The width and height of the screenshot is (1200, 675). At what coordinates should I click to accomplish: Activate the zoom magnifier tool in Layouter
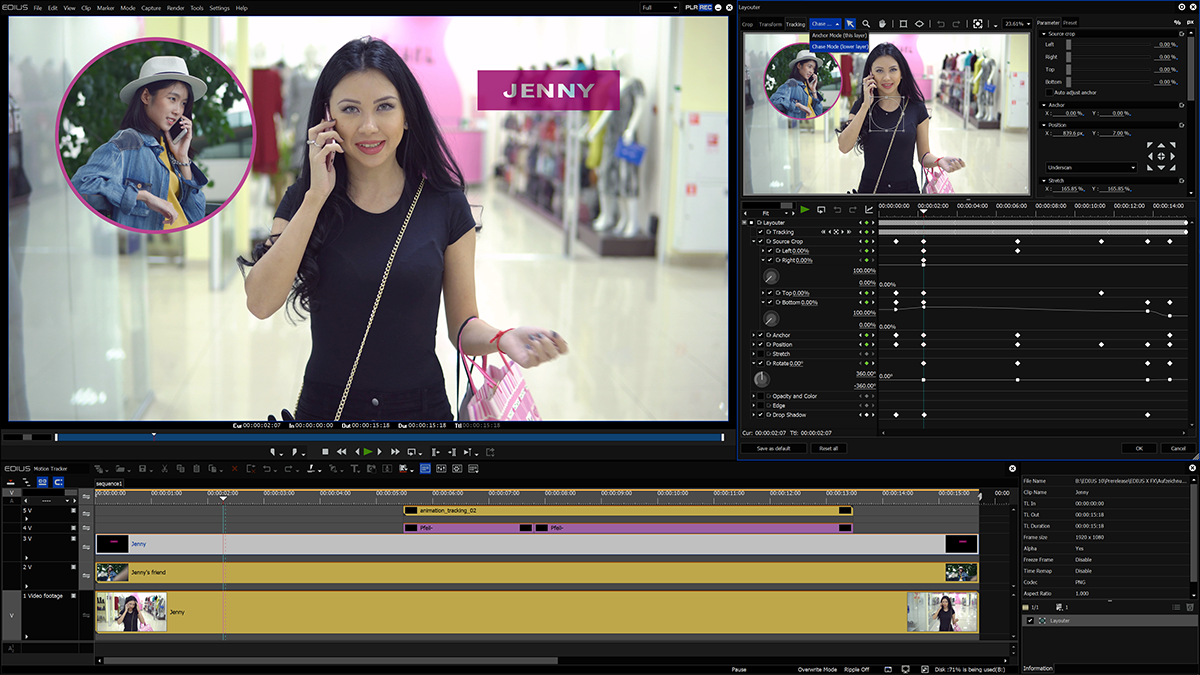pyautogui.click(x=866, y=24)
